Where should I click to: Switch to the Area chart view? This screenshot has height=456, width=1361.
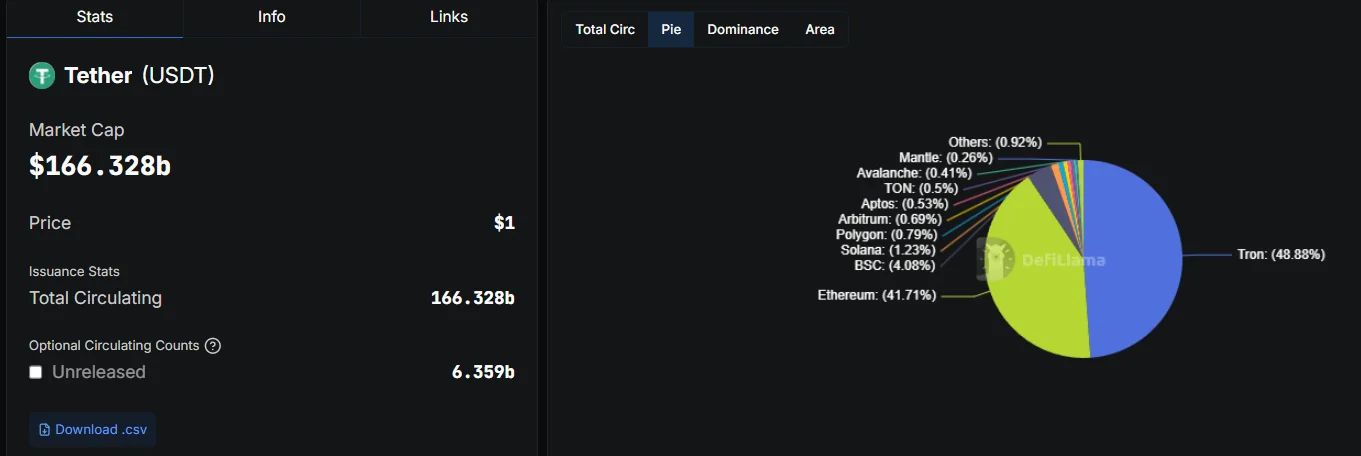click(820, 29)
